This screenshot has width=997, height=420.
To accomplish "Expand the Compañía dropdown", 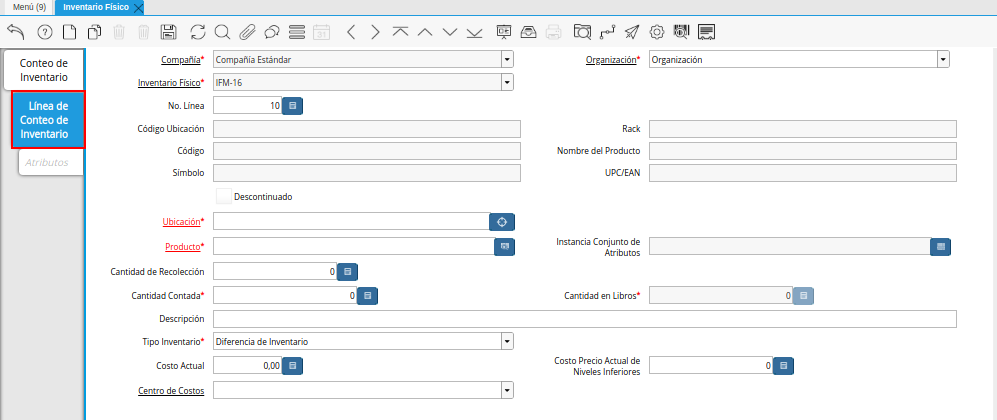I will coord(507,60).
